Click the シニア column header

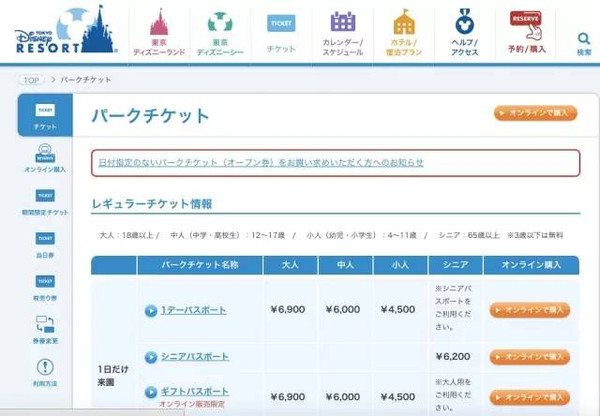455,265
